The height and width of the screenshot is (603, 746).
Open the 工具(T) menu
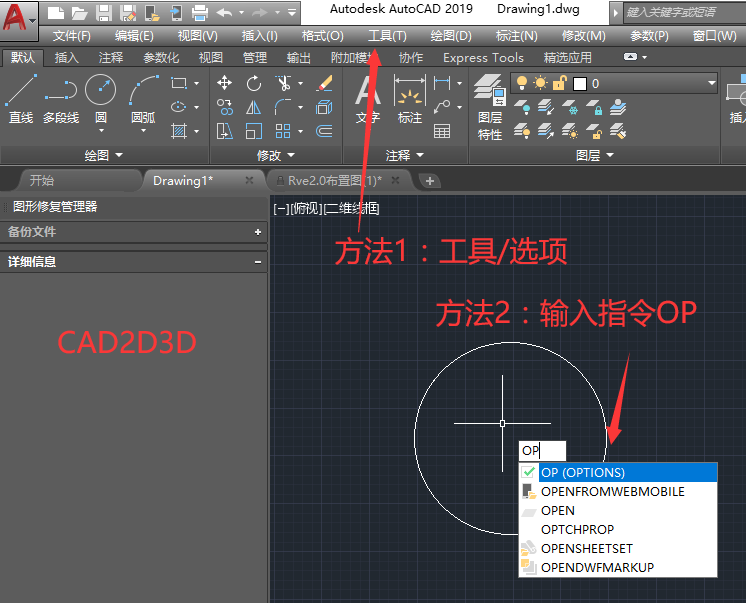coord(387,36)
